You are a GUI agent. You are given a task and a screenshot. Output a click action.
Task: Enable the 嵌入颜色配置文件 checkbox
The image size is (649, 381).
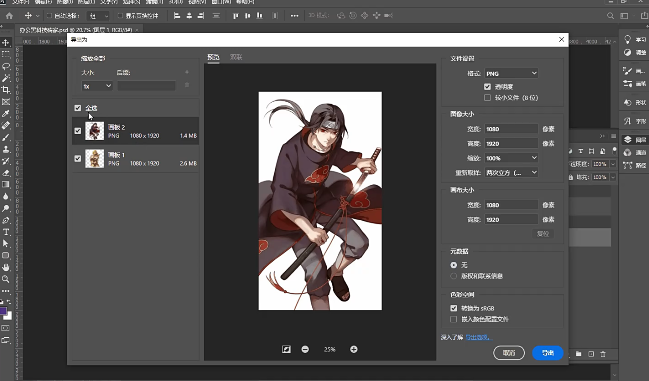pos(454,319)
